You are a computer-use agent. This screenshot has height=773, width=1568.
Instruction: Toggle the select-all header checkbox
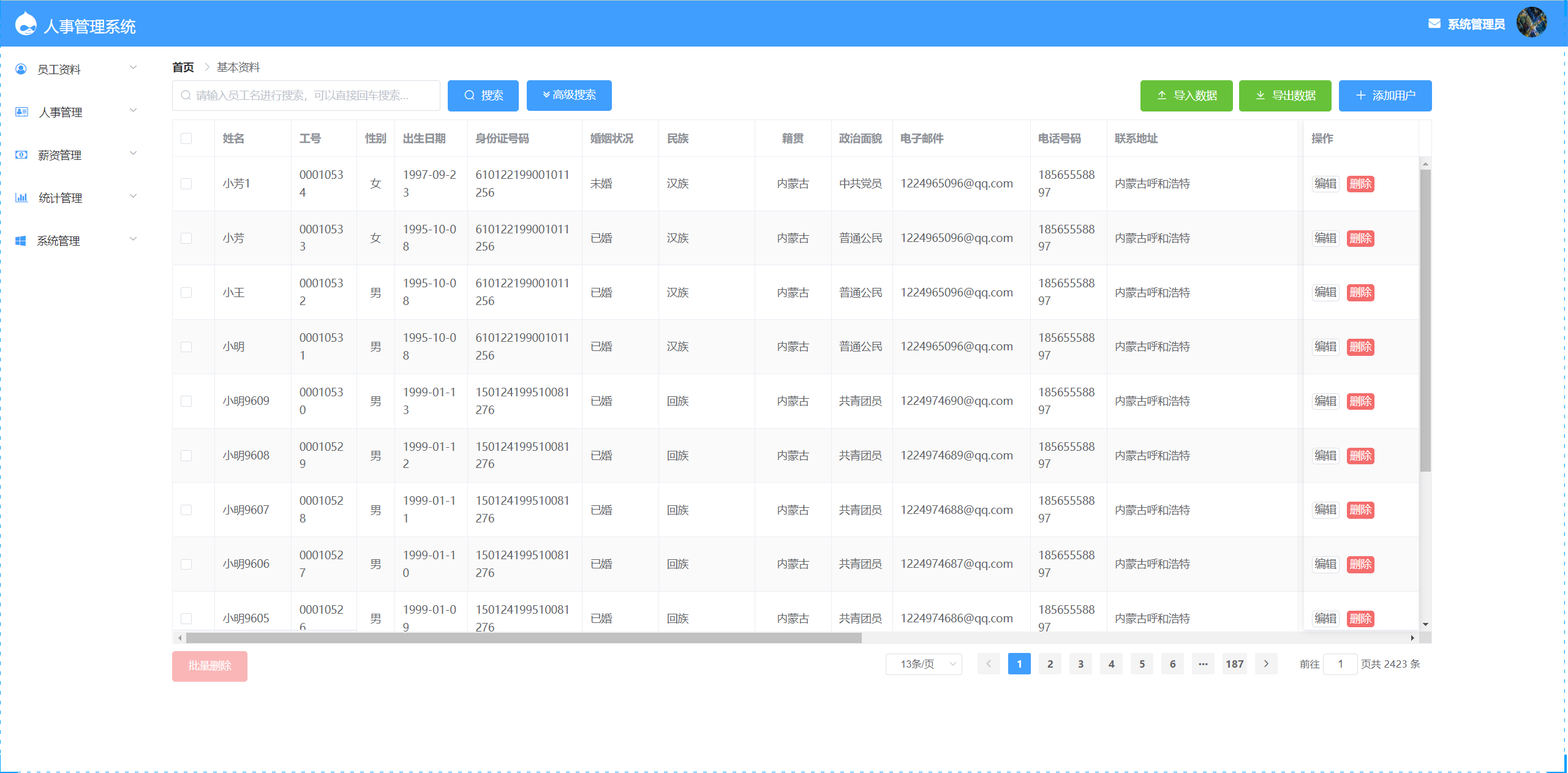[186, 138]
